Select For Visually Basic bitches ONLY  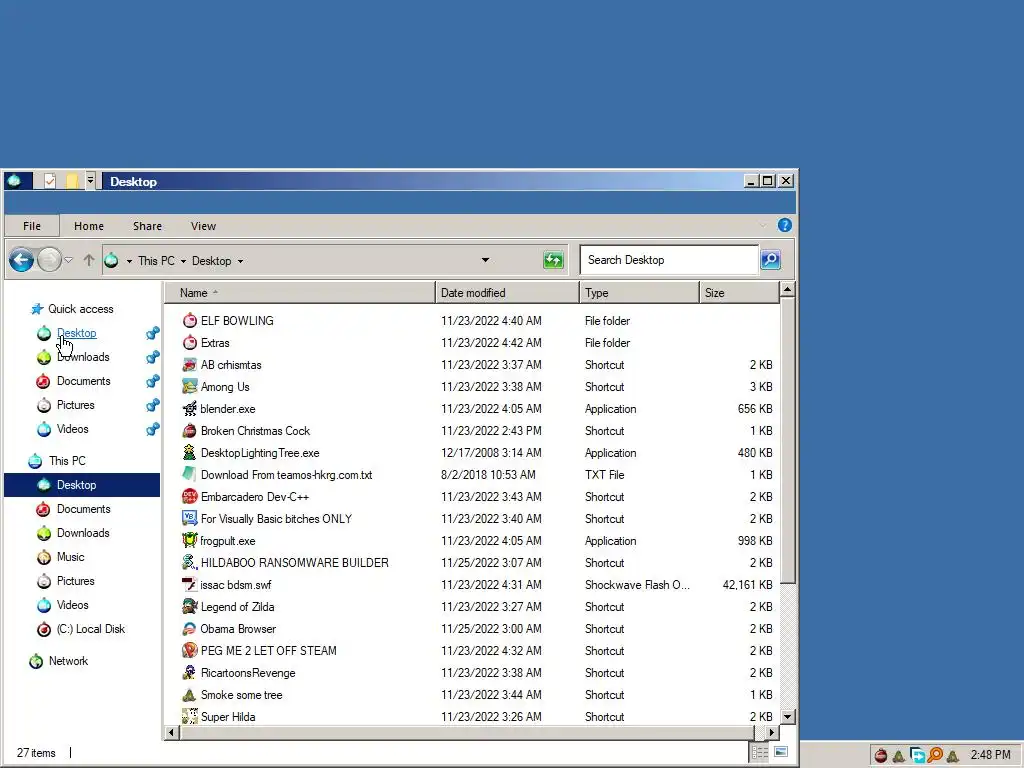[276, 519]
